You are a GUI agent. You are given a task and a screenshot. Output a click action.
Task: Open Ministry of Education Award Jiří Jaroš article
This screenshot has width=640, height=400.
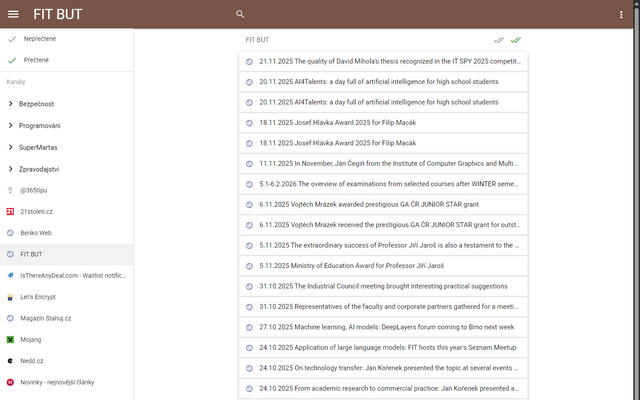coord(383,266)
